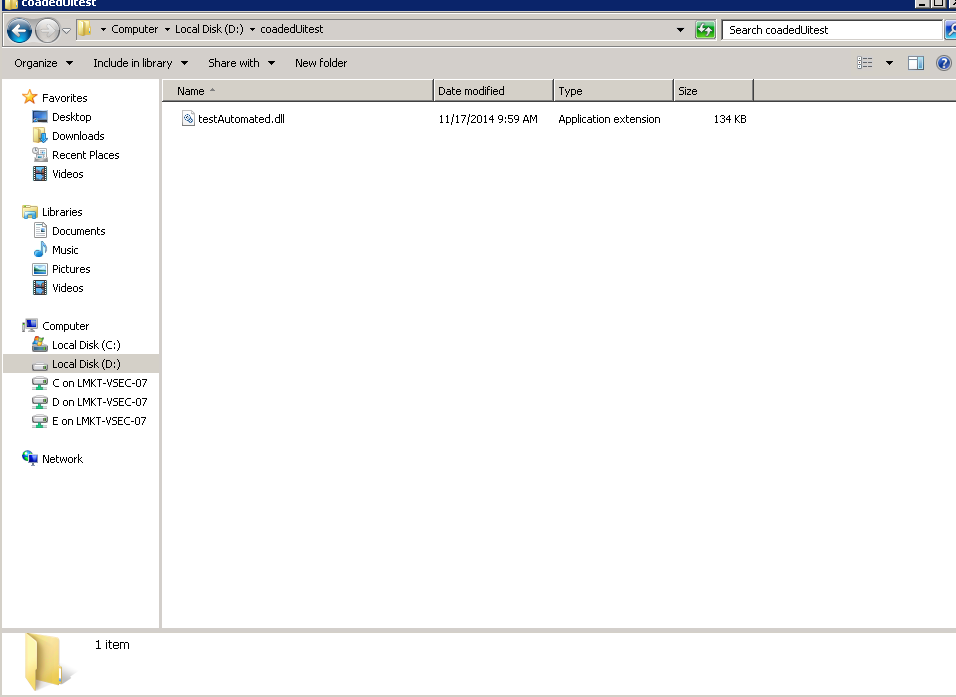956x697 pixels.
Task: Focus the Search coadedUitest box
Action: point(832,30)
